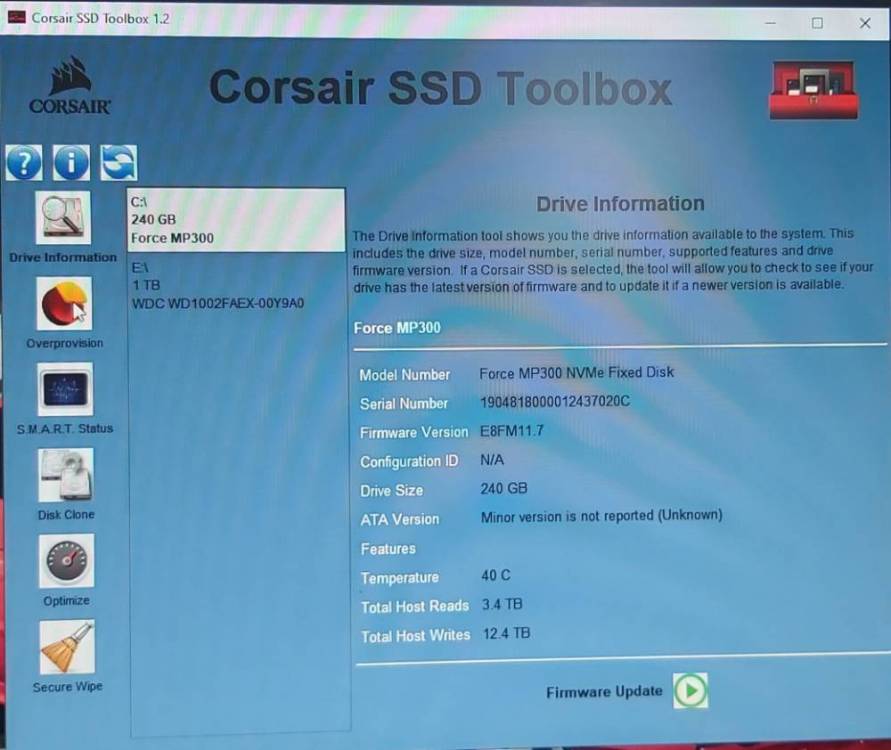891x750 pixels.
Task: Click Drive Size value 240 GB
Action: 503,489
